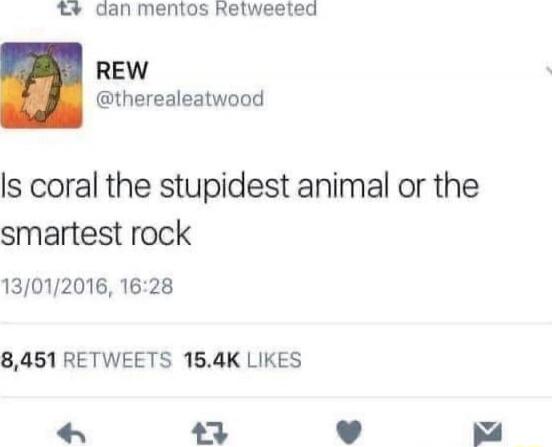Click the RETWEETS label

(117, 360)
